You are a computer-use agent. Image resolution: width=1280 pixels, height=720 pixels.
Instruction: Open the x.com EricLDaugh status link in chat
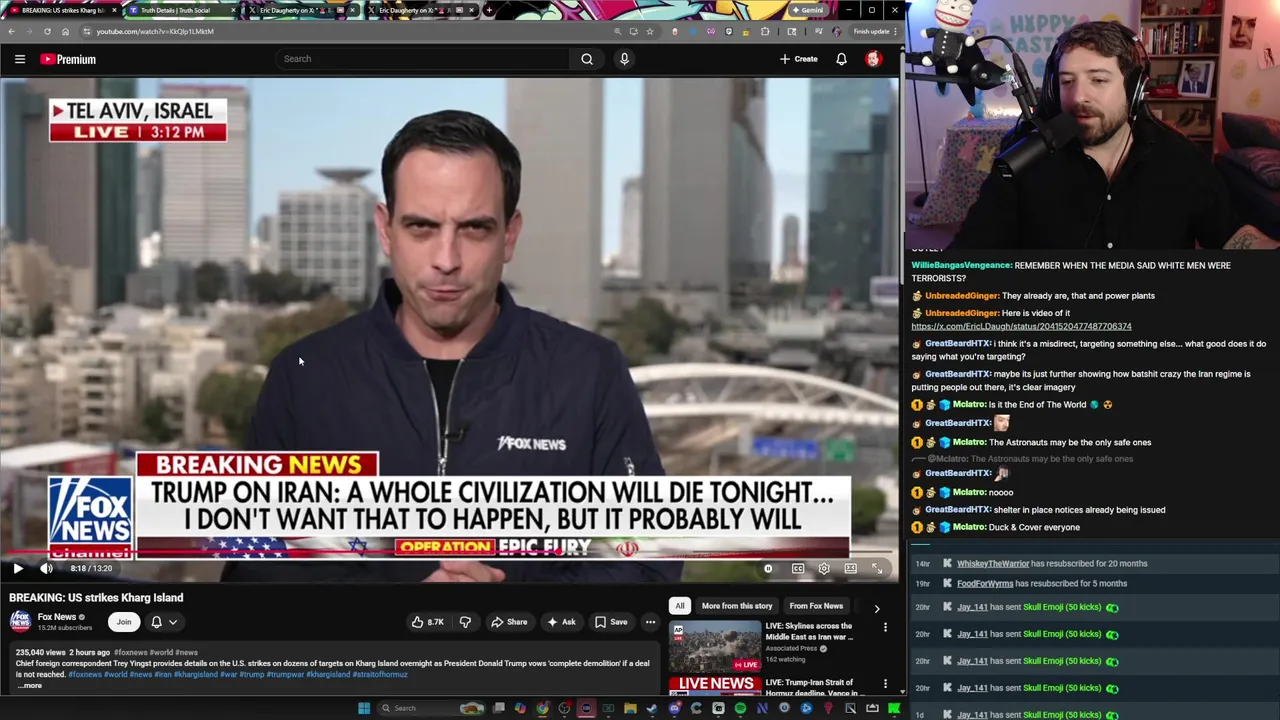coord(1021,326)
